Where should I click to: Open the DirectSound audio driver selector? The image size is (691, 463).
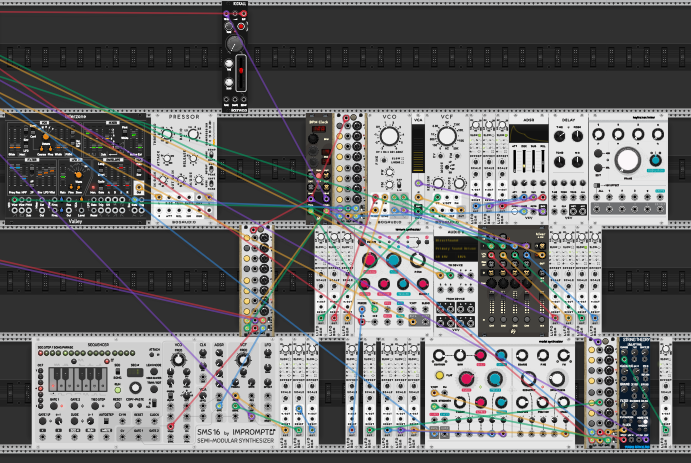tap(445, 241)
